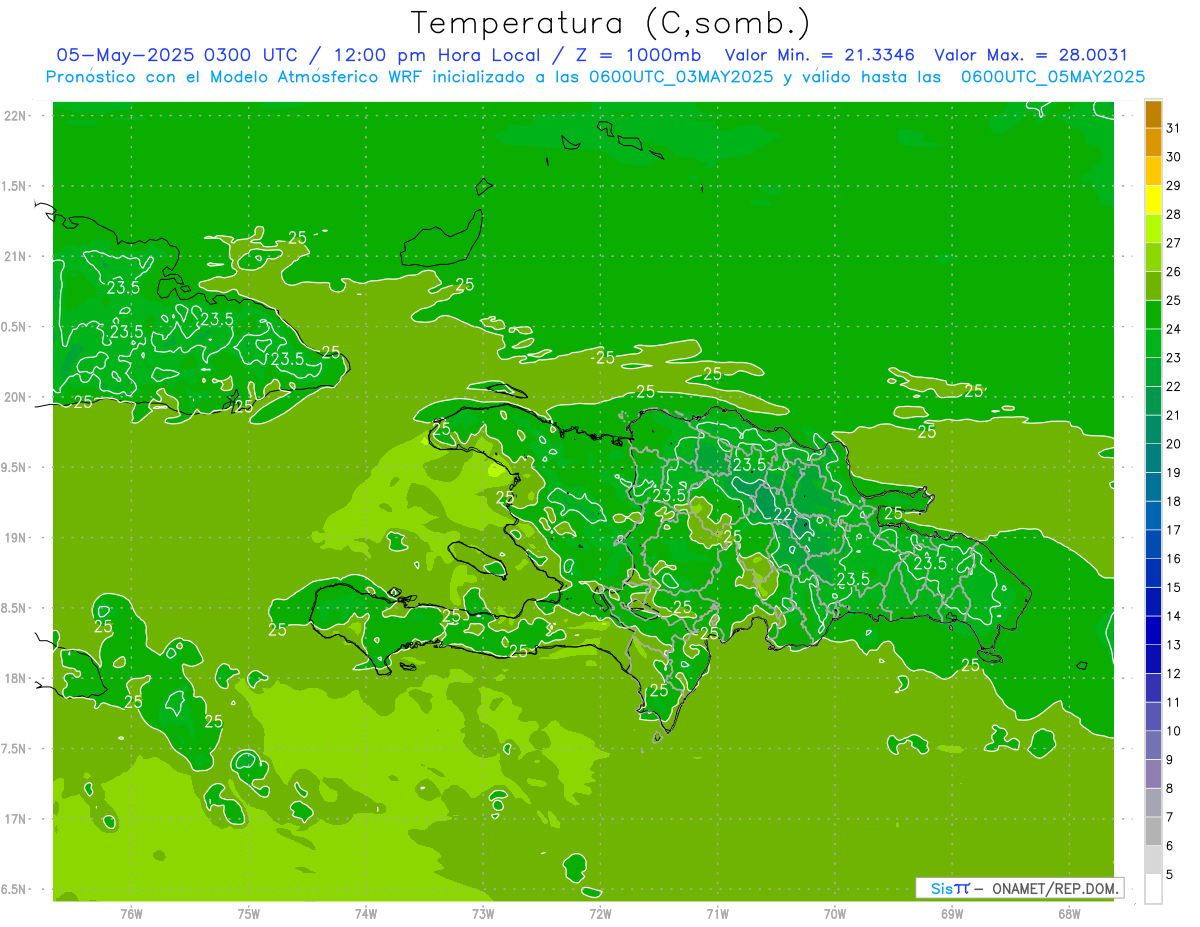The height and width of the screenshot is (927, 1200).
Task: Click the legend value "17"
Action: pyautogui.click(x=1173, y=530)
